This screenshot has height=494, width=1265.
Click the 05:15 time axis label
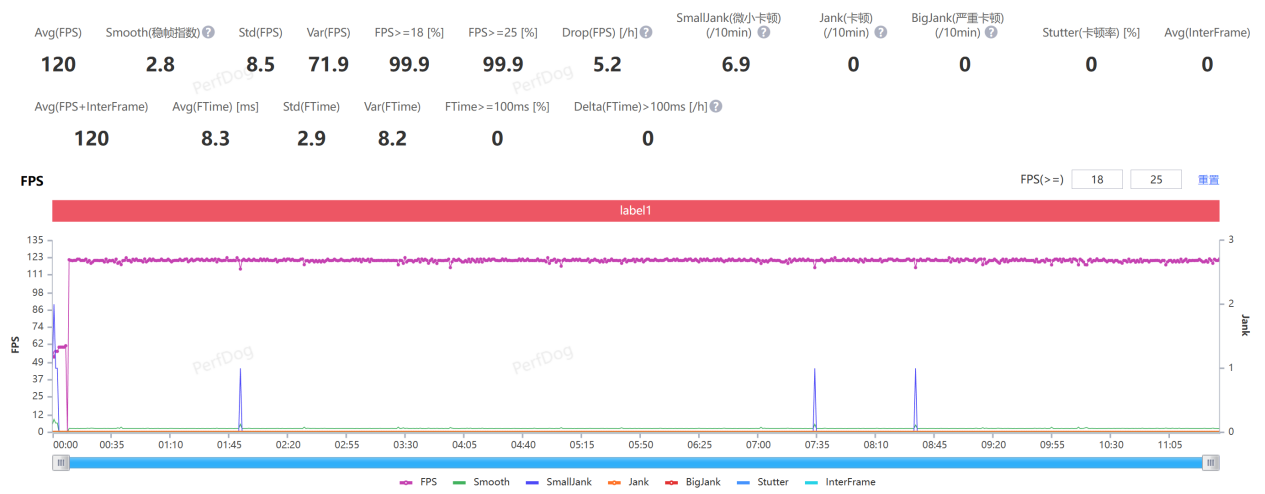[581, 444]
